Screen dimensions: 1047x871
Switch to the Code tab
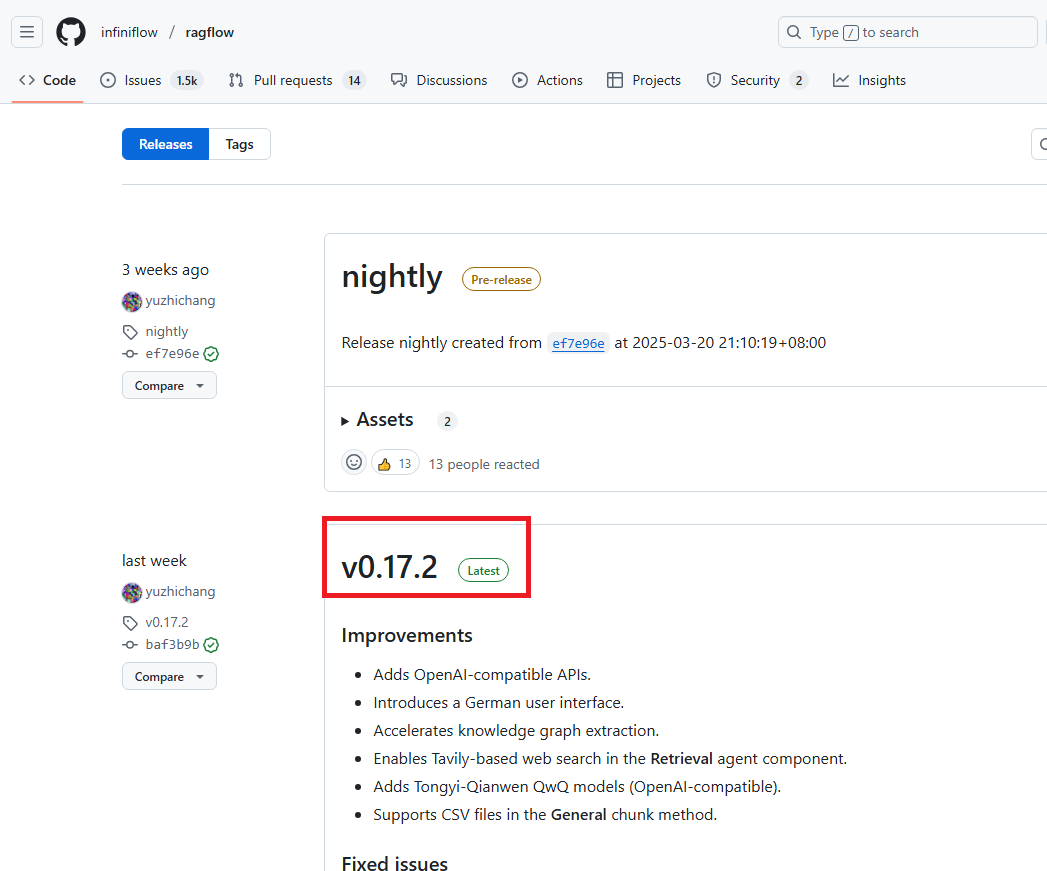(47, 80)
